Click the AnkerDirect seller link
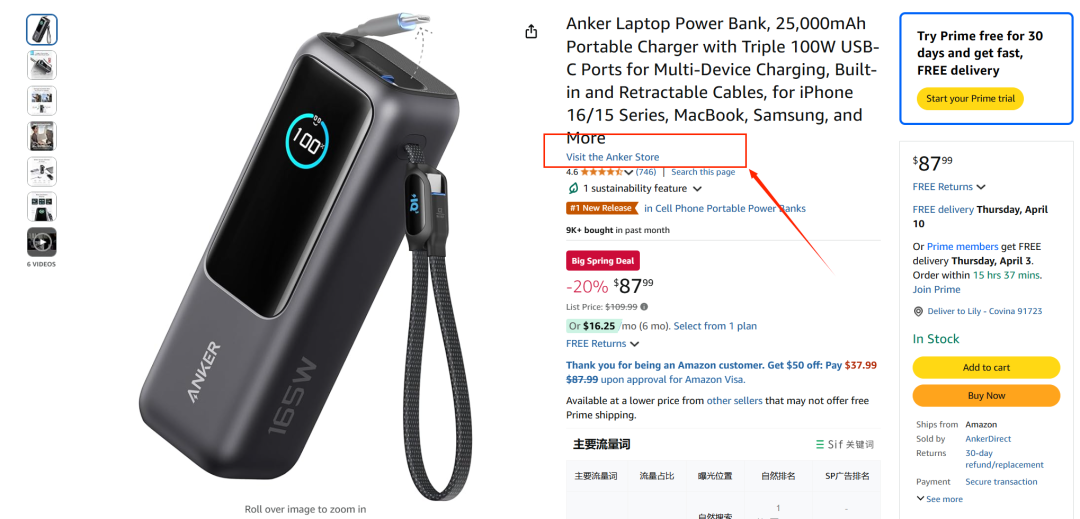 (988, 438)
